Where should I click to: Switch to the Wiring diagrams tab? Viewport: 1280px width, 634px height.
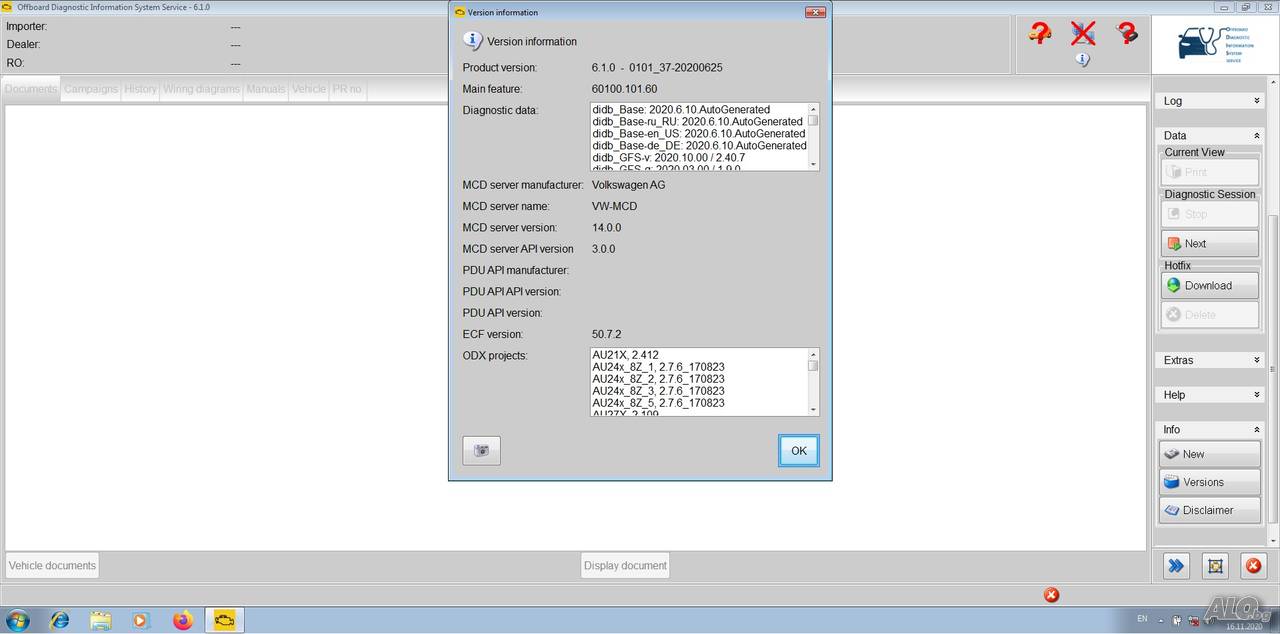pyautogui.click(x=202, y=89)
